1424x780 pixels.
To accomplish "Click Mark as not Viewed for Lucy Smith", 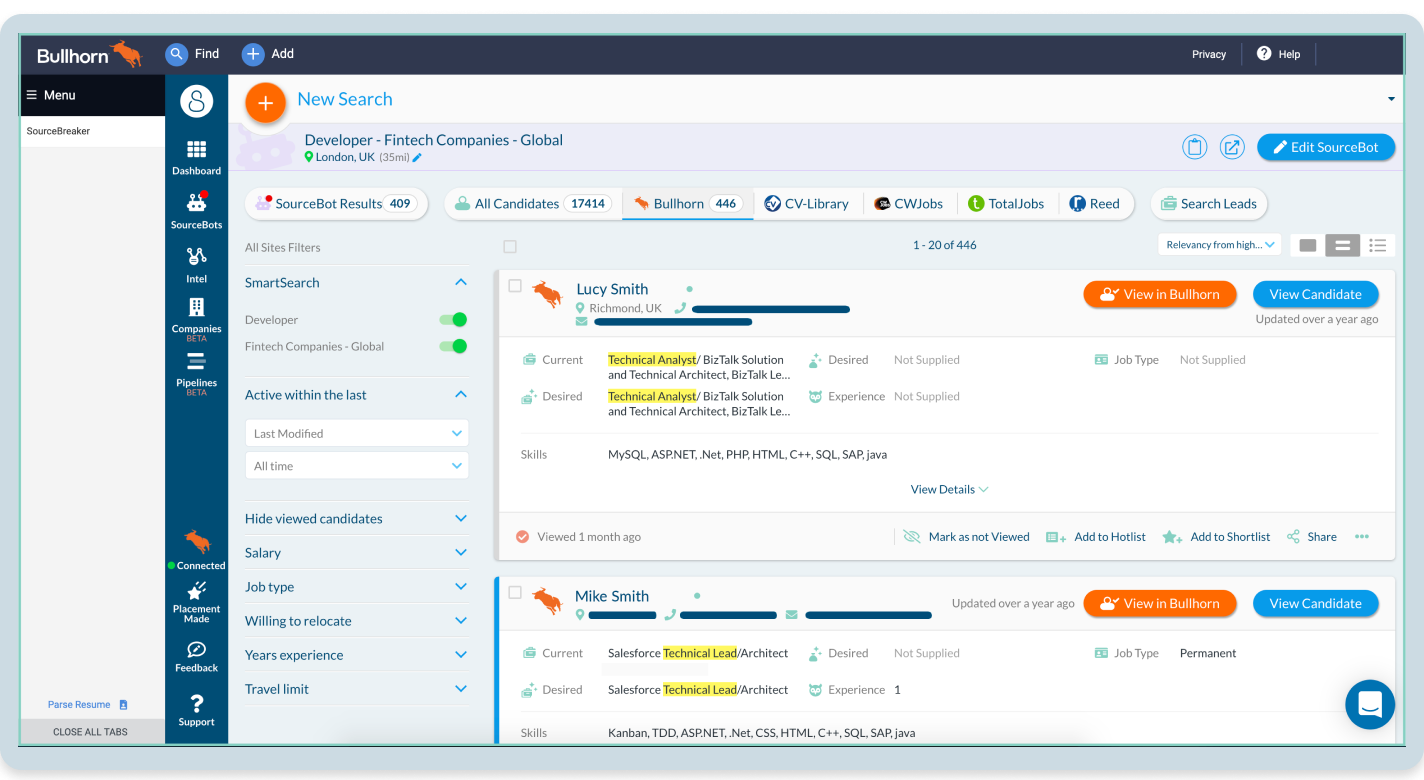I will pos(967,537).
